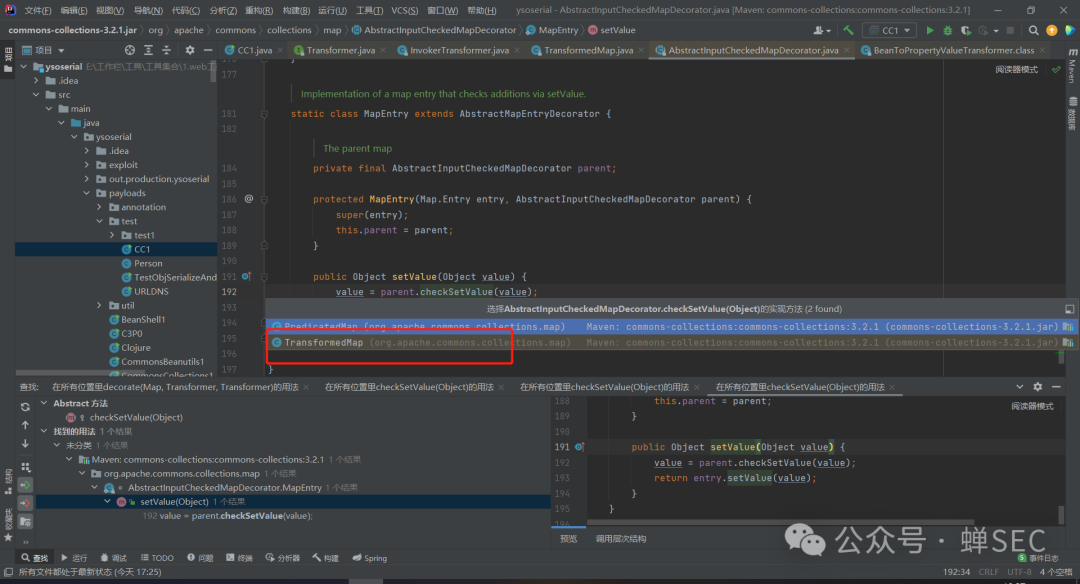The image size is (1080, 584).
Task: Build project with the hammer icon
Action: tap(848, 30)
